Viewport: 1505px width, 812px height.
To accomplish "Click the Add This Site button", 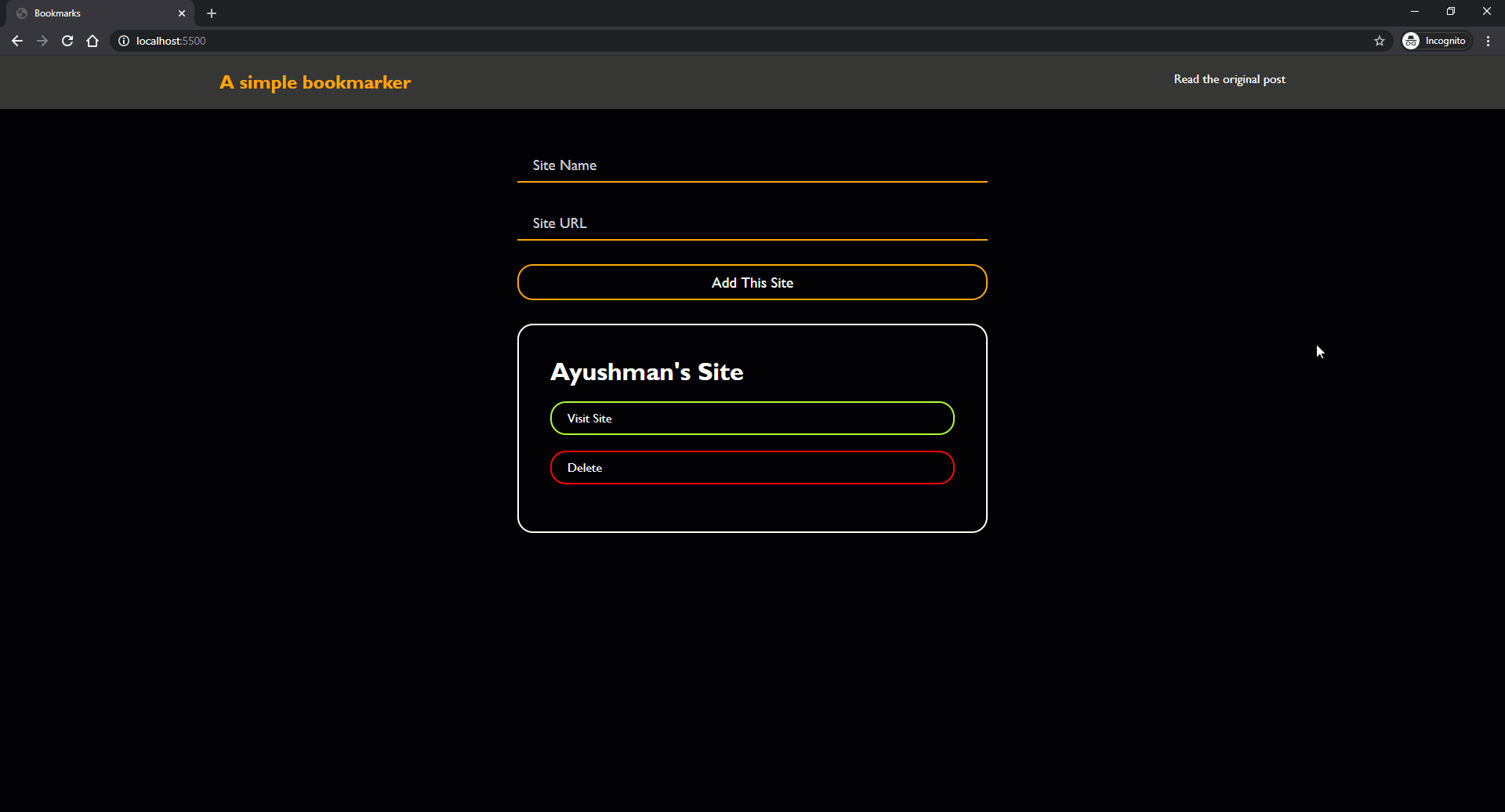I will [752, 282].
